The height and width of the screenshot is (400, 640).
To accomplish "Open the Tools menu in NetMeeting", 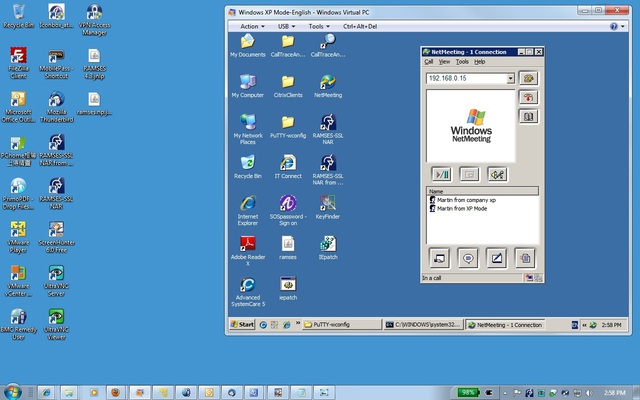I will [x=462, y=62].
